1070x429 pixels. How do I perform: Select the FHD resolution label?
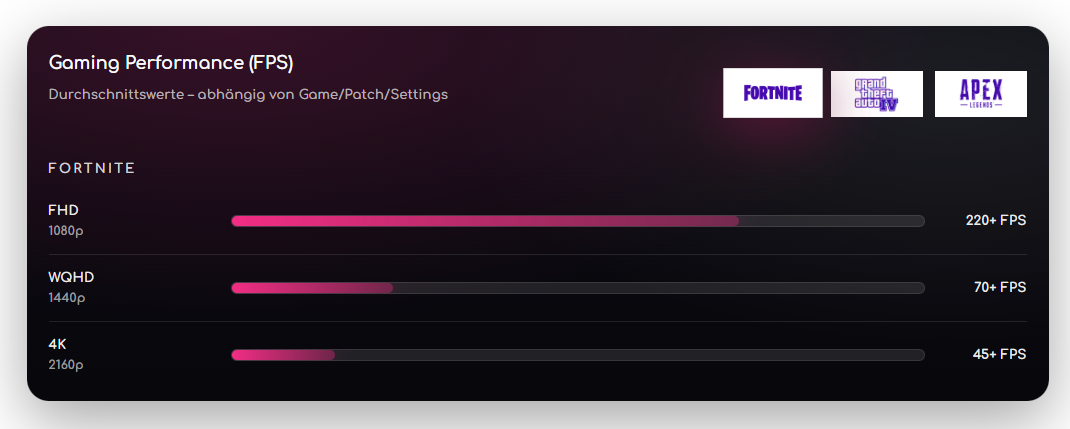(63, 210)
